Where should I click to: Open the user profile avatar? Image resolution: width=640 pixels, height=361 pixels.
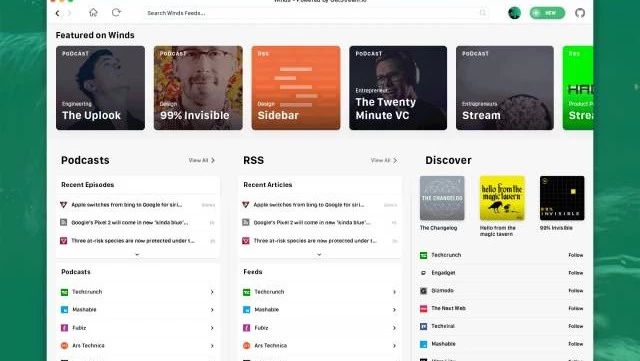tap(514, 13)
